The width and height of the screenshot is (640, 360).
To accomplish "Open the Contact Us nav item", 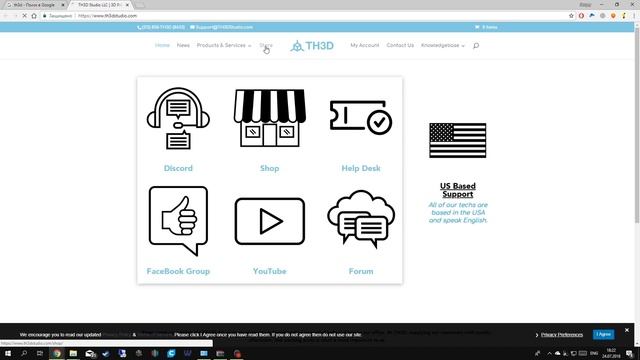I will (400, 45).
